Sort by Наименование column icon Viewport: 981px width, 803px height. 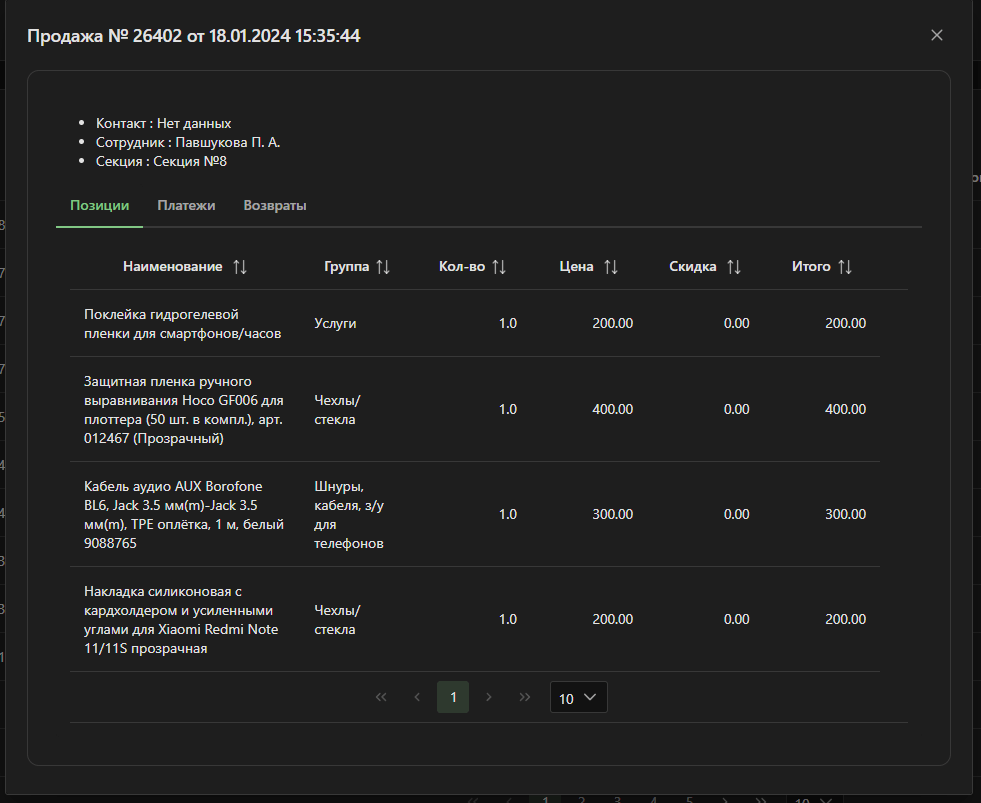[239, 267]
